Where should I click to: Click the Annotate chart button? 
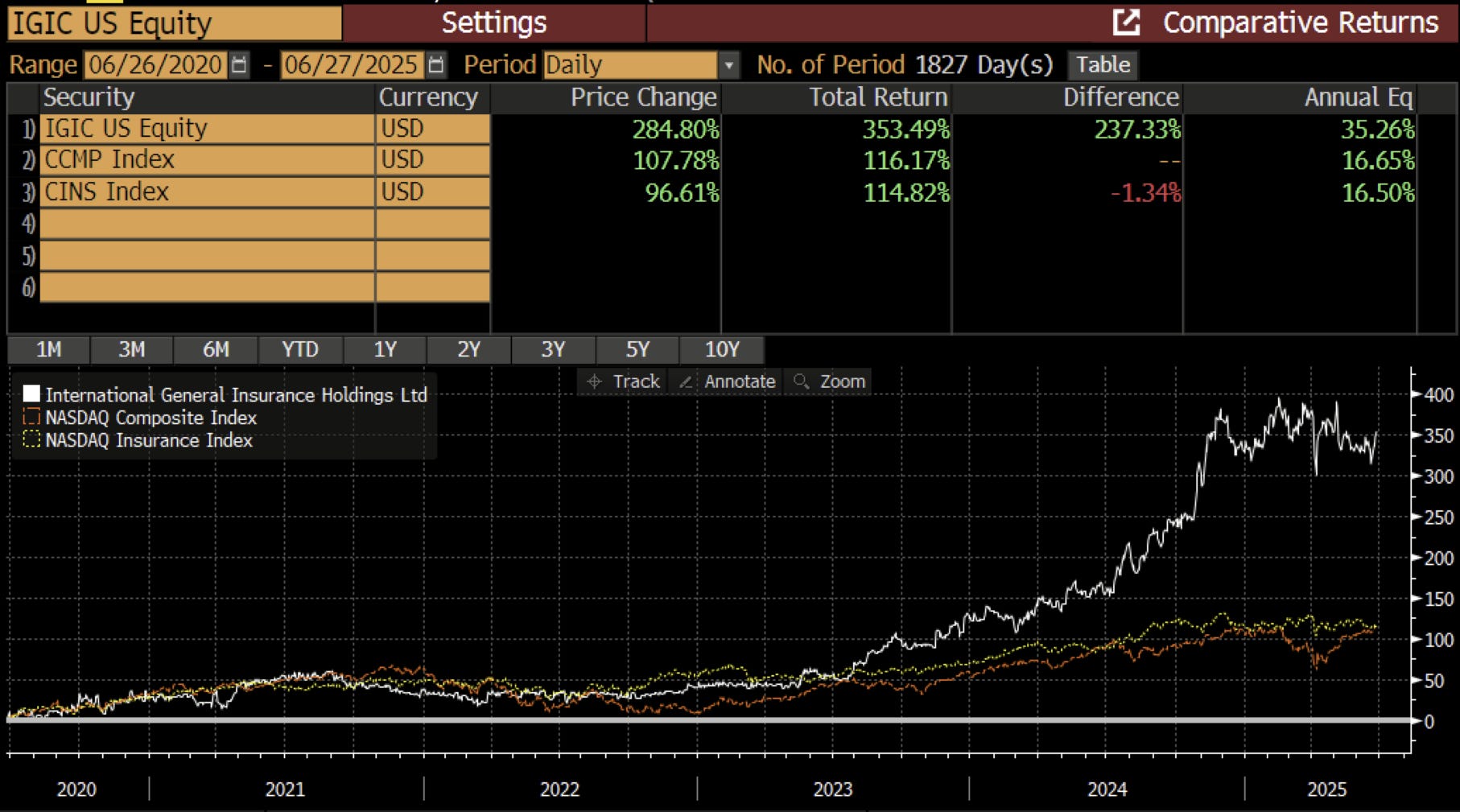click(x=726, y=381)
